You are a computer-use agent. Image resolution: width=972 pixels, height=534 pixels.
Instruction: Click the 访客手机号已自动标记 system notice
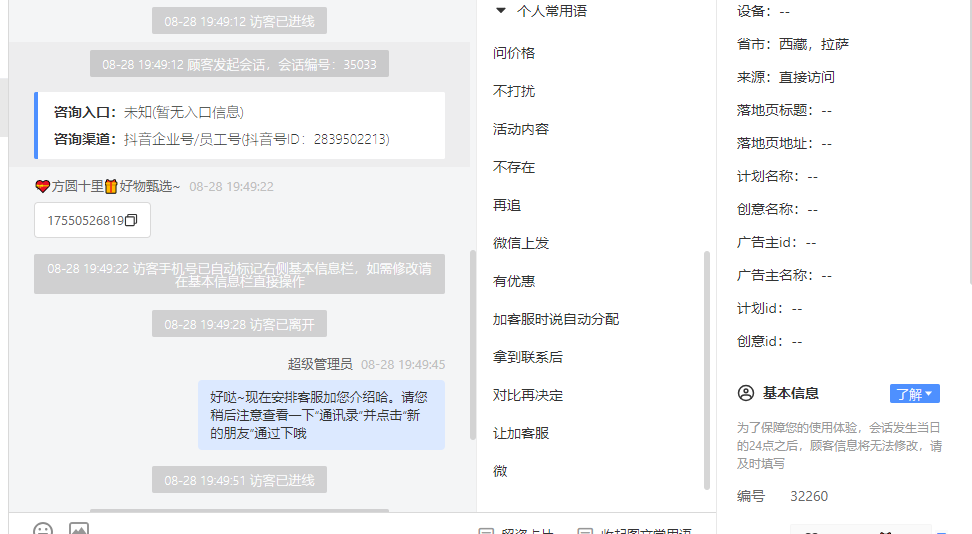pos(239,274)
